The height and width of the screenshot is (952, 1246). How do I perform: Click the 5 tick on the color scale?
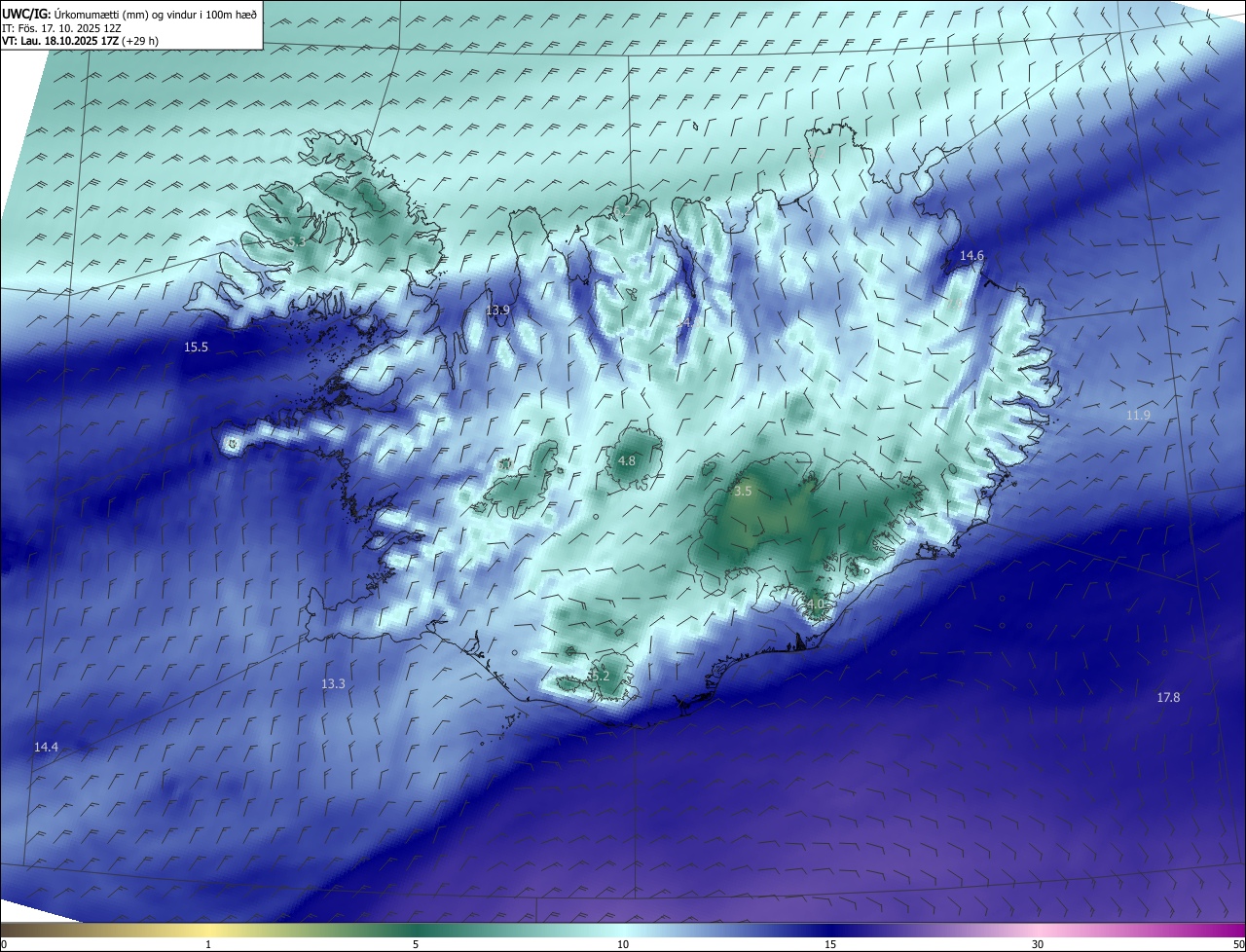click(416, 945)
